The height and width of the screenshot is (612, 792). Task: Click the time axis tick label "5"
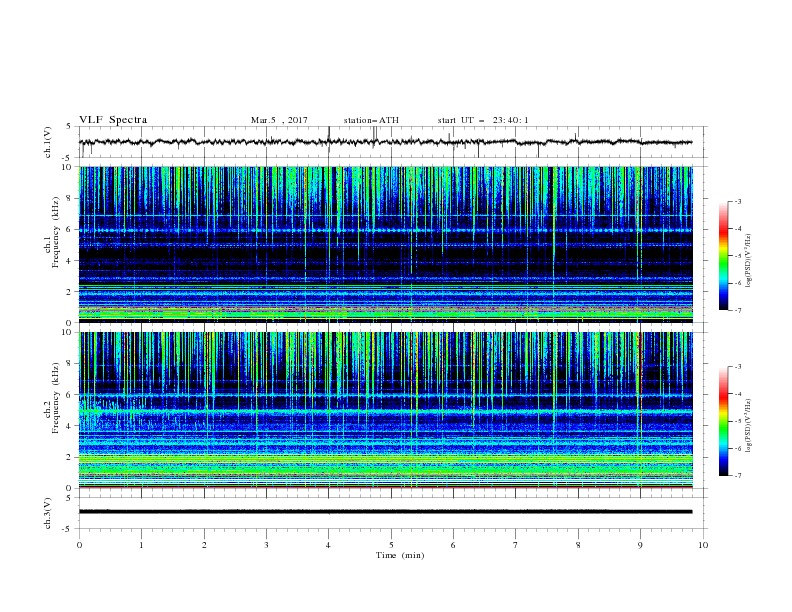pyautogui.click(x=391, y=545)
